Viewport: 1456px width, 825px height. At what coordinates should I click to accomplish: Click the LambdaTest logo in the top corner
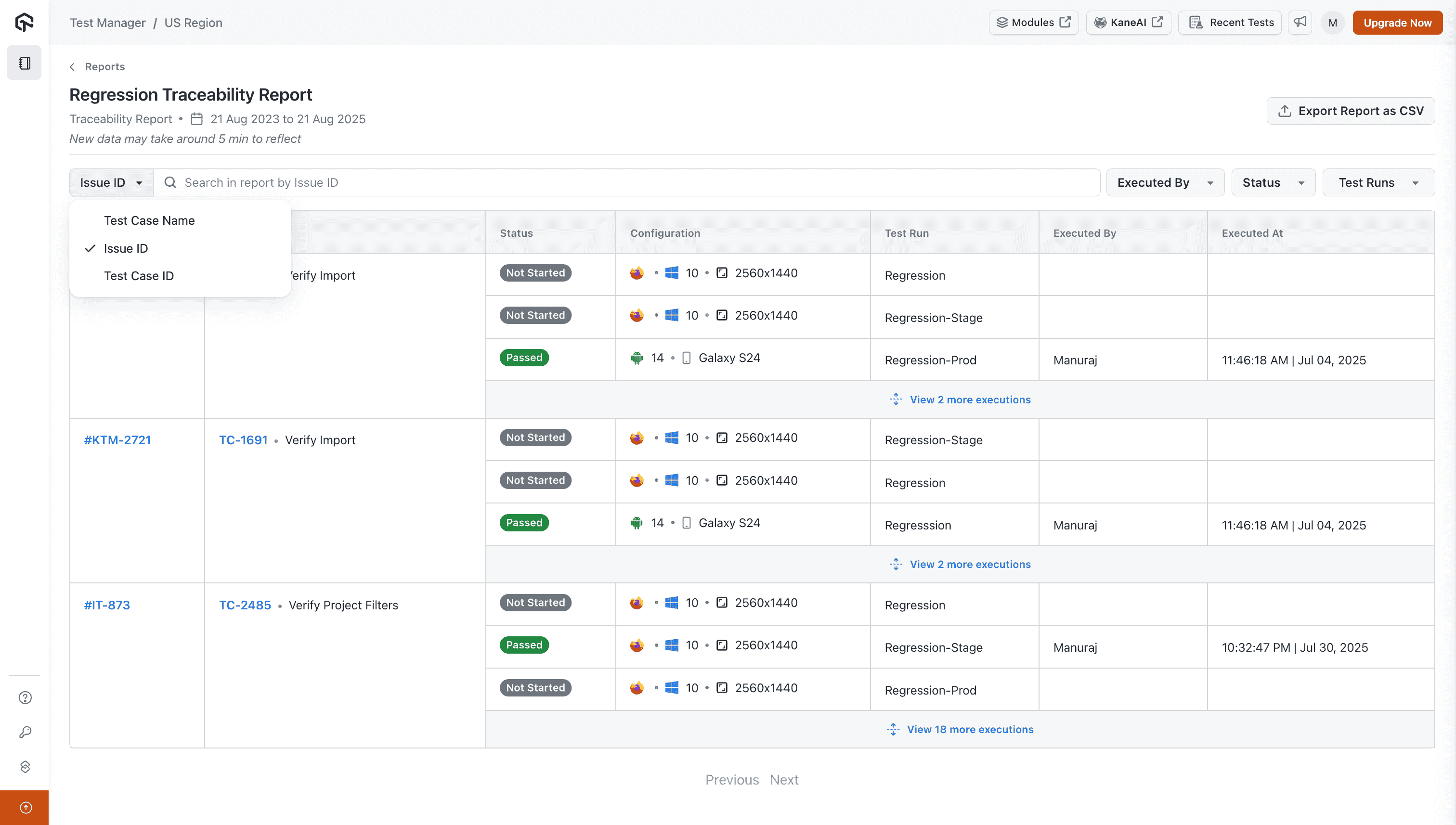(x=24, y=22)
